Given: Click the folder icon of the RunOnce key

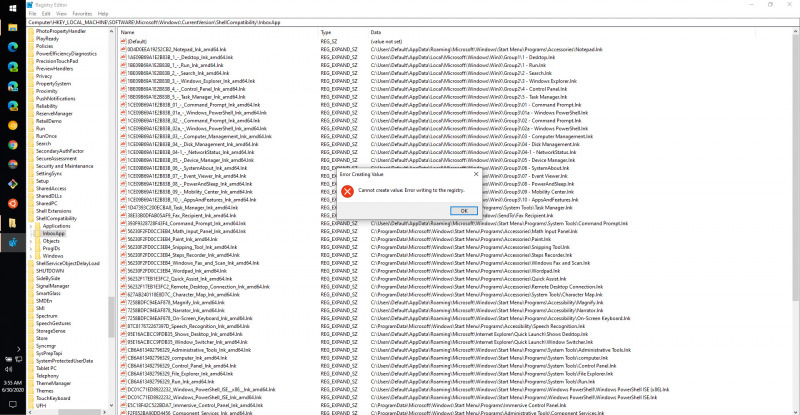Looking at the screenshot, I should pos(31,136).
